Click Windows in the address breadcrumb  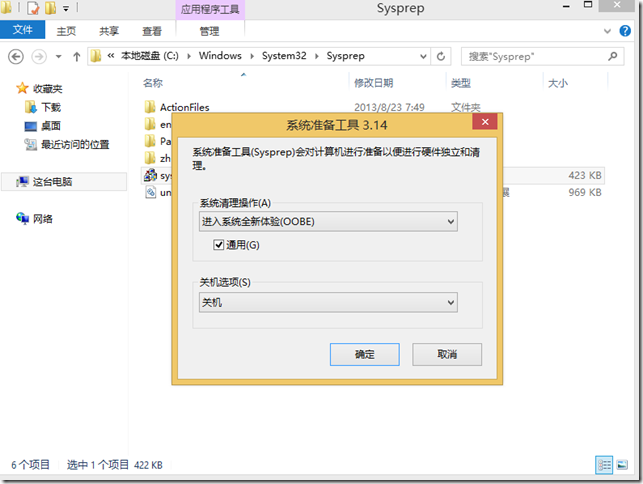click(x=220, y=56)
